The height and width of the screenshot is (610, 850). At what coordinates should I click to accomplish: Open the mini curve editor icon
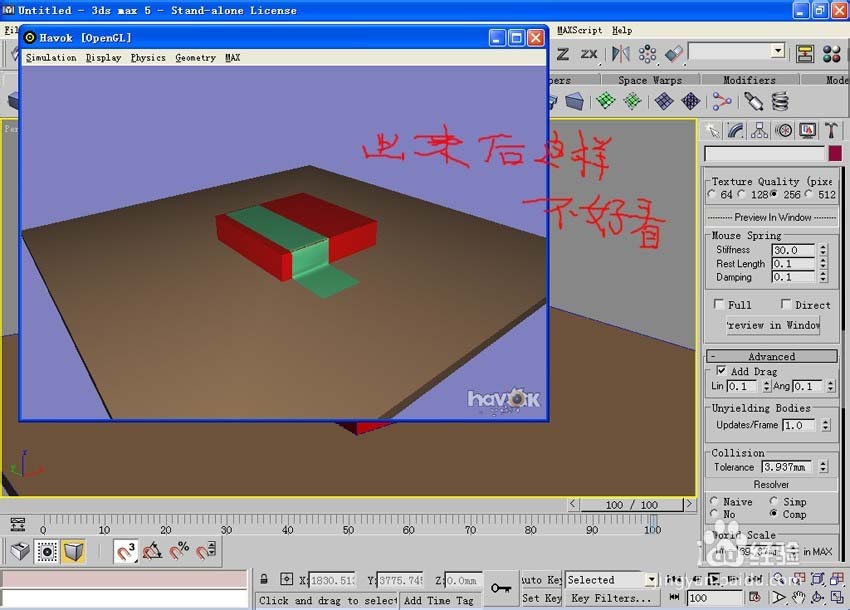coord(18,524)
